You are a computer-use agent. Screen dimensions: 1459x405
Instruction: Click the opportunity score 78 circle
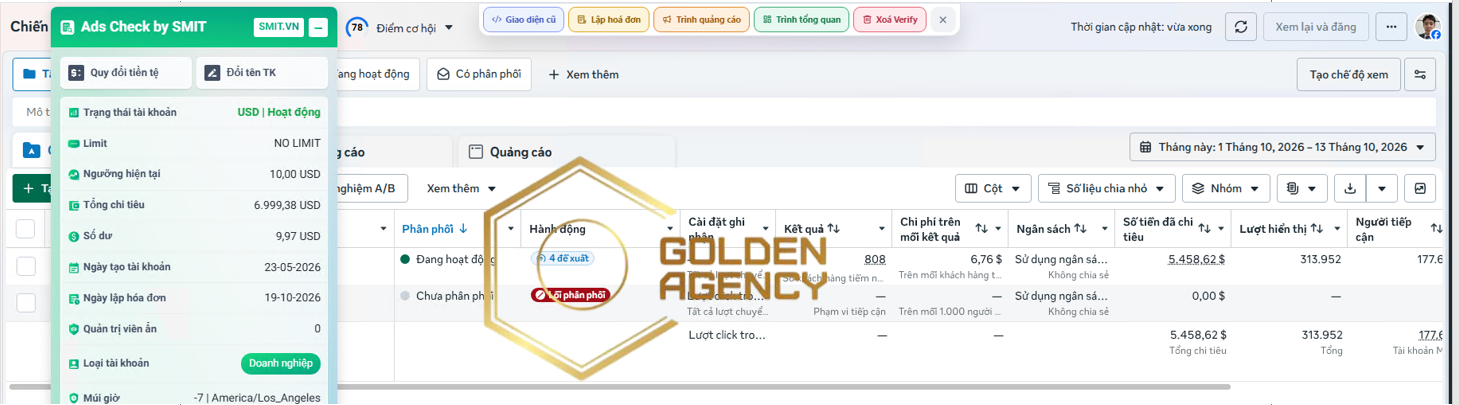(x=356, y=28)
